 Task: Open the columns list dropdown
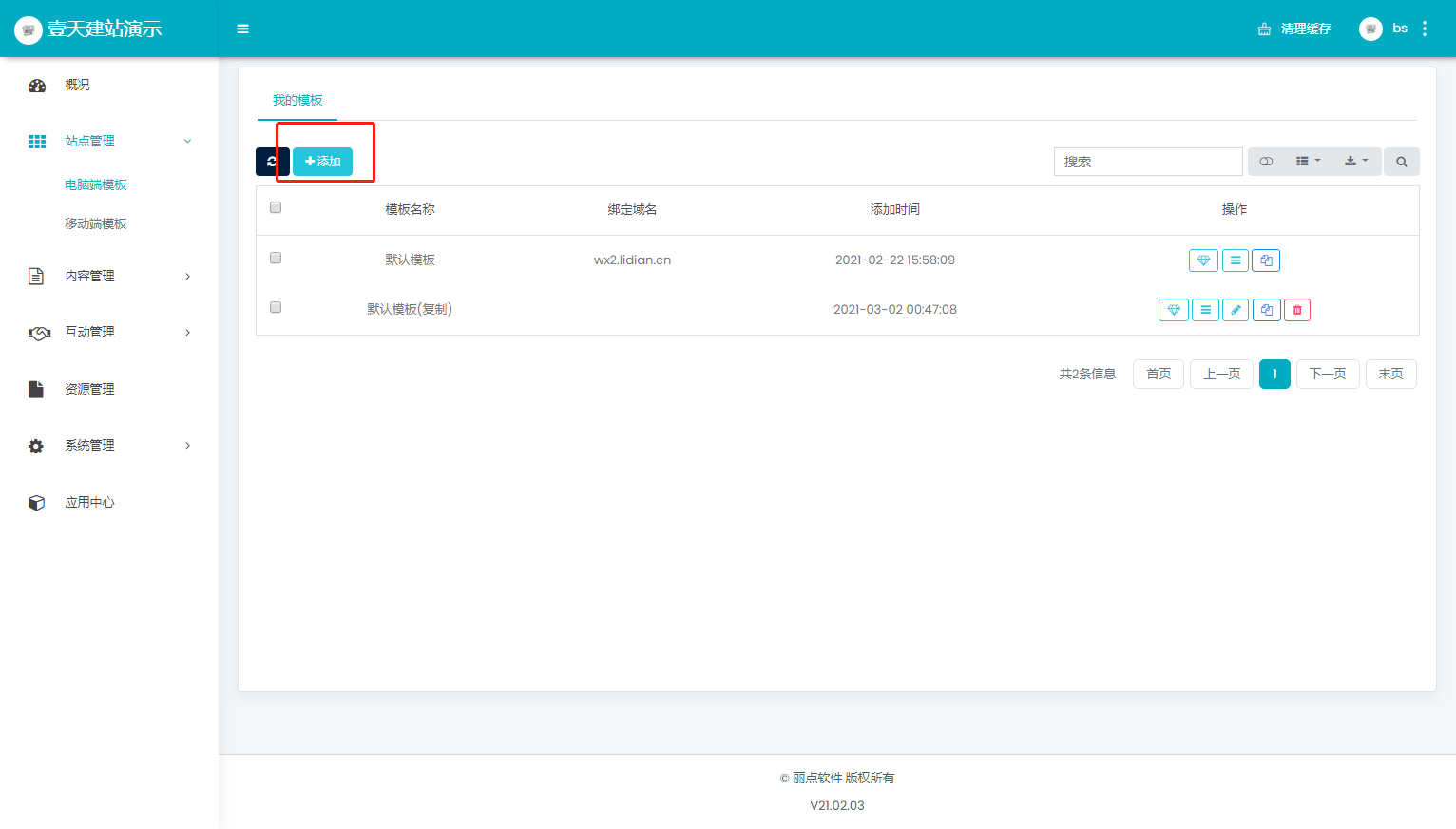pos(1308,162)
